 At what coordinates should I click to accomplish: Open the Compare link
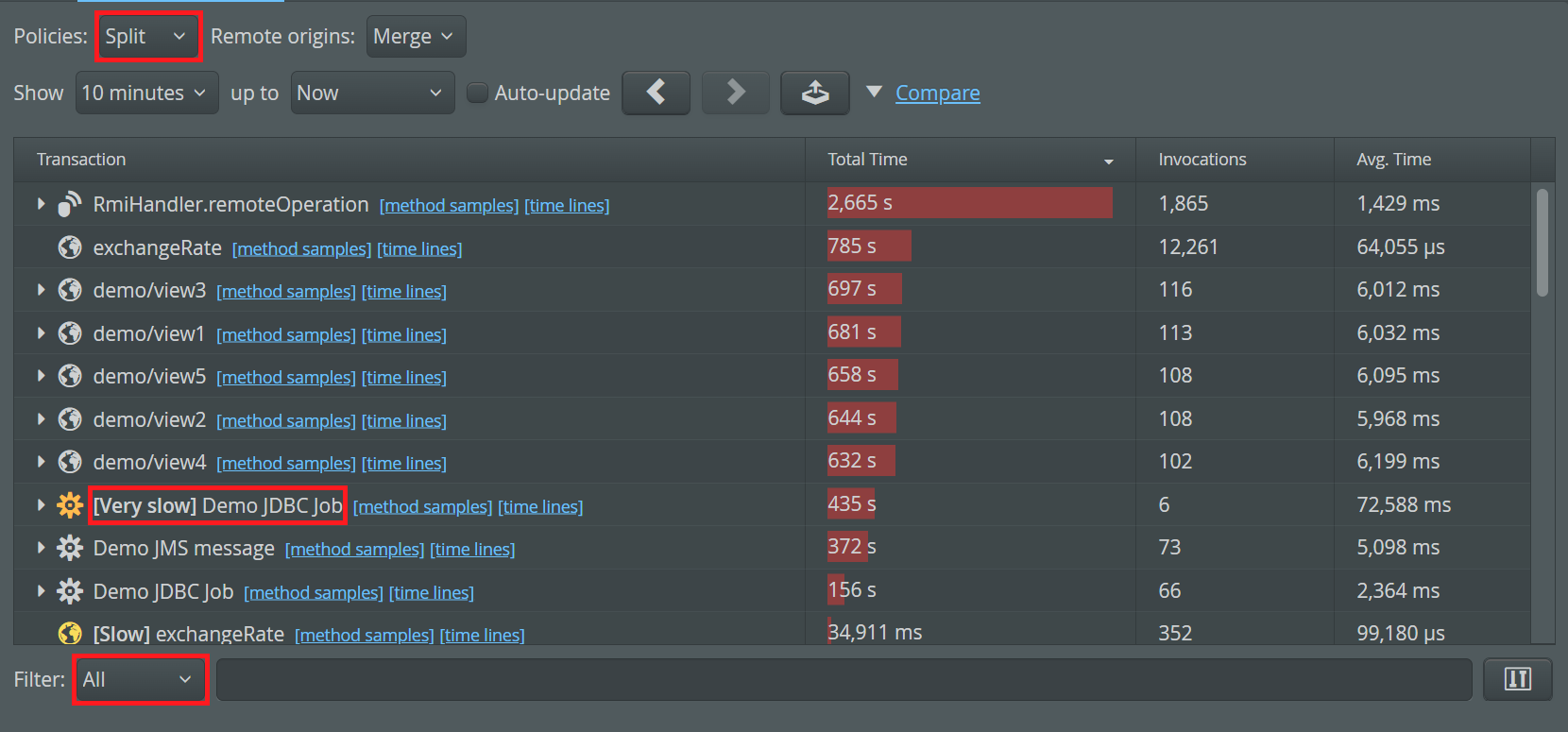pyautogui.click(x=938, y=93)
